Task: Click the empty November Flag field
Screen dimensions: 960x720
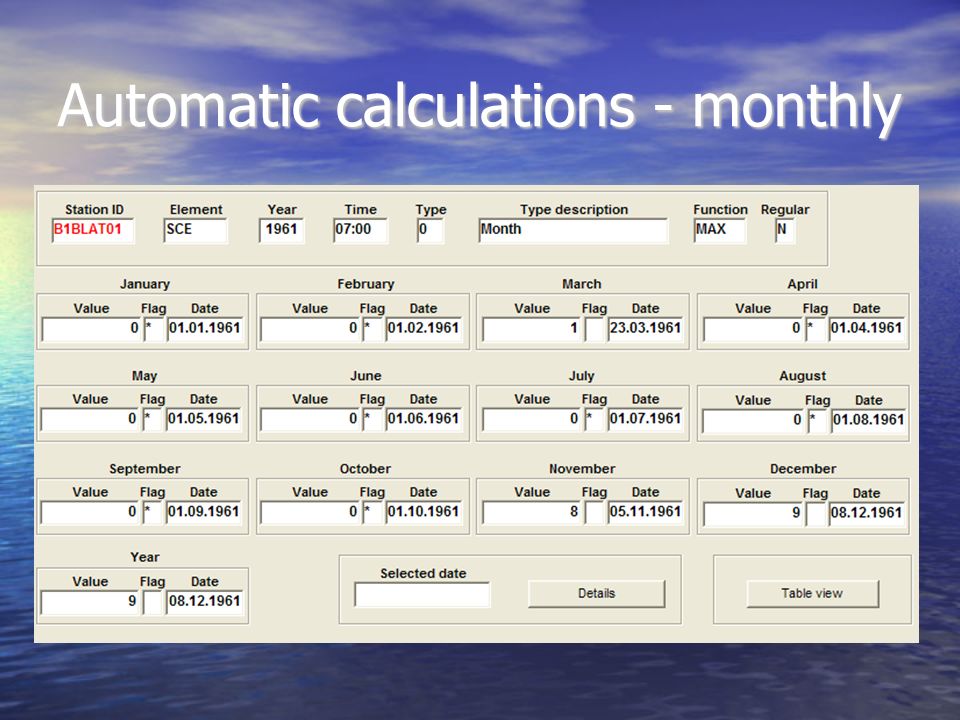Action: pyautogui.click(x=594, y=512)
